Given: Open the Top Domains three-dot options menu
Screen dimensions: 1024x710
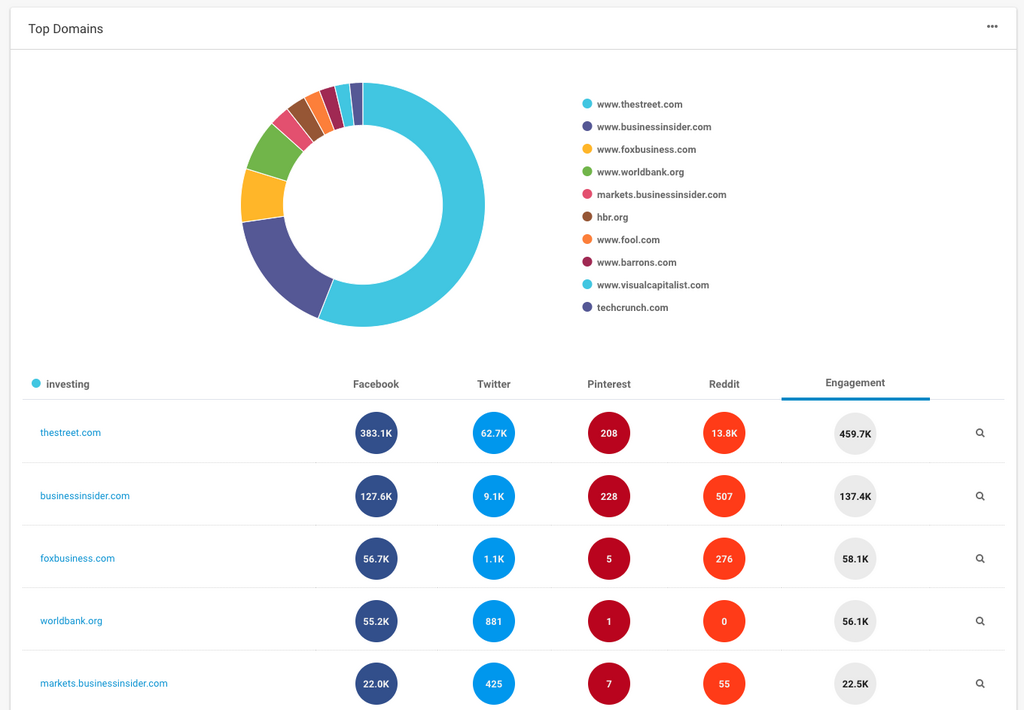Looking at the screenshot, I should pos(992,27).
